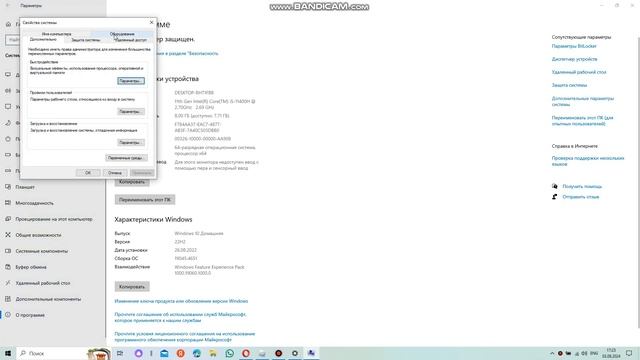Open условия лицензионного соглашения link
The image size is (640, 360).
184,337
